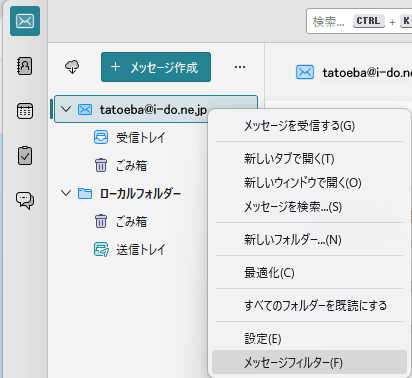Open the Address Book icon
This screenshot has height=378, width=412.
coord(25,66)
